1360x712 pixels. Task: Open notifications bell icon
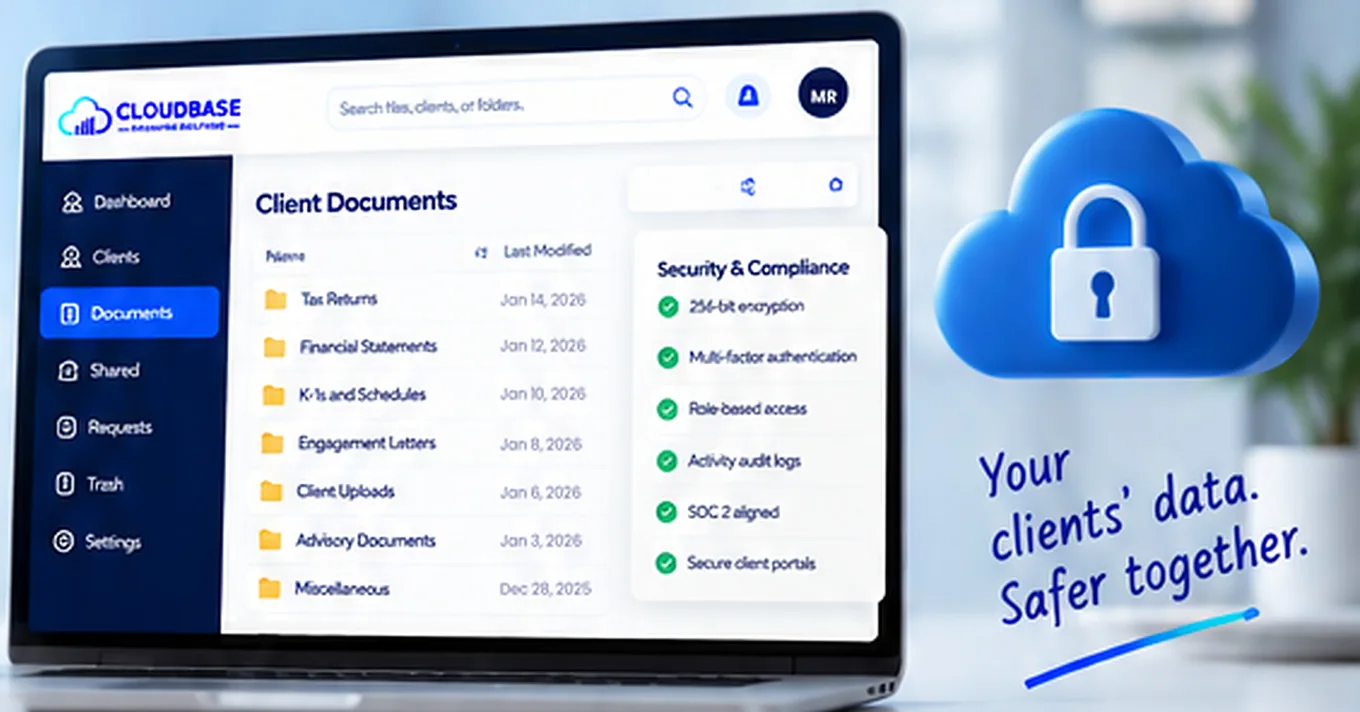click(747, 96)
